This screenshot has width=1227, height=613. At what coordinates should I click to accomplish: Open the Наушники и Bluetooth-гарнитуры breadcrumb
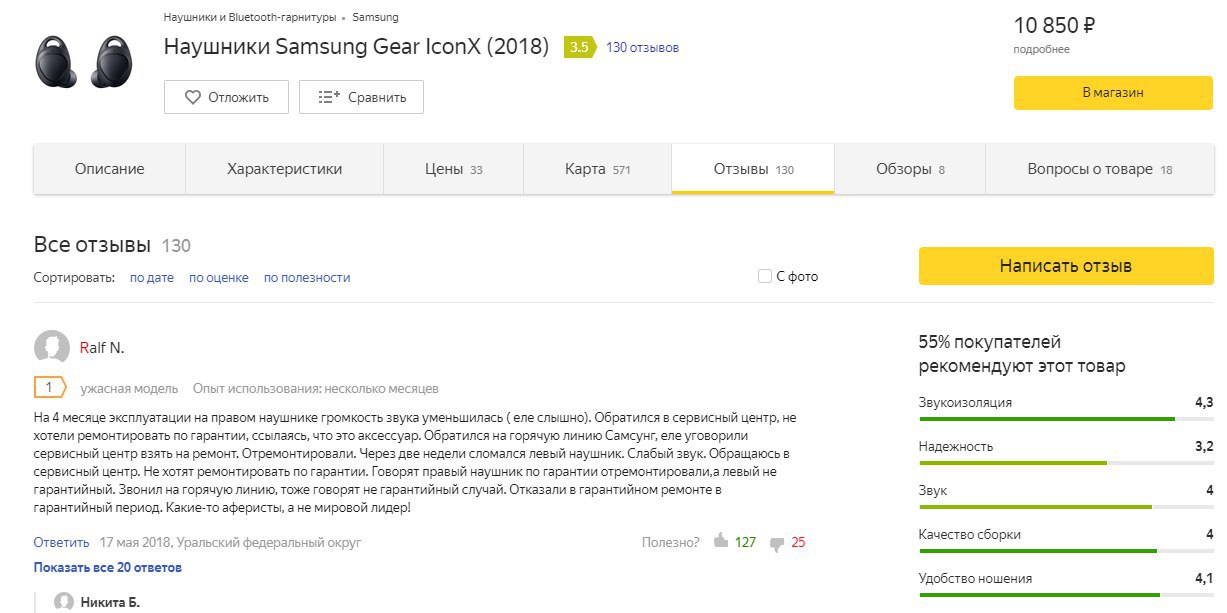click(249, 17)
